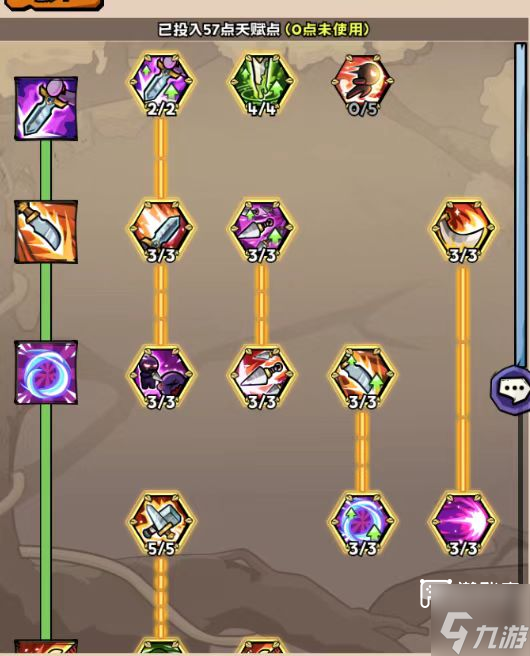Click the orange tab at top left

pyautogui.click(x=54, y=4)
